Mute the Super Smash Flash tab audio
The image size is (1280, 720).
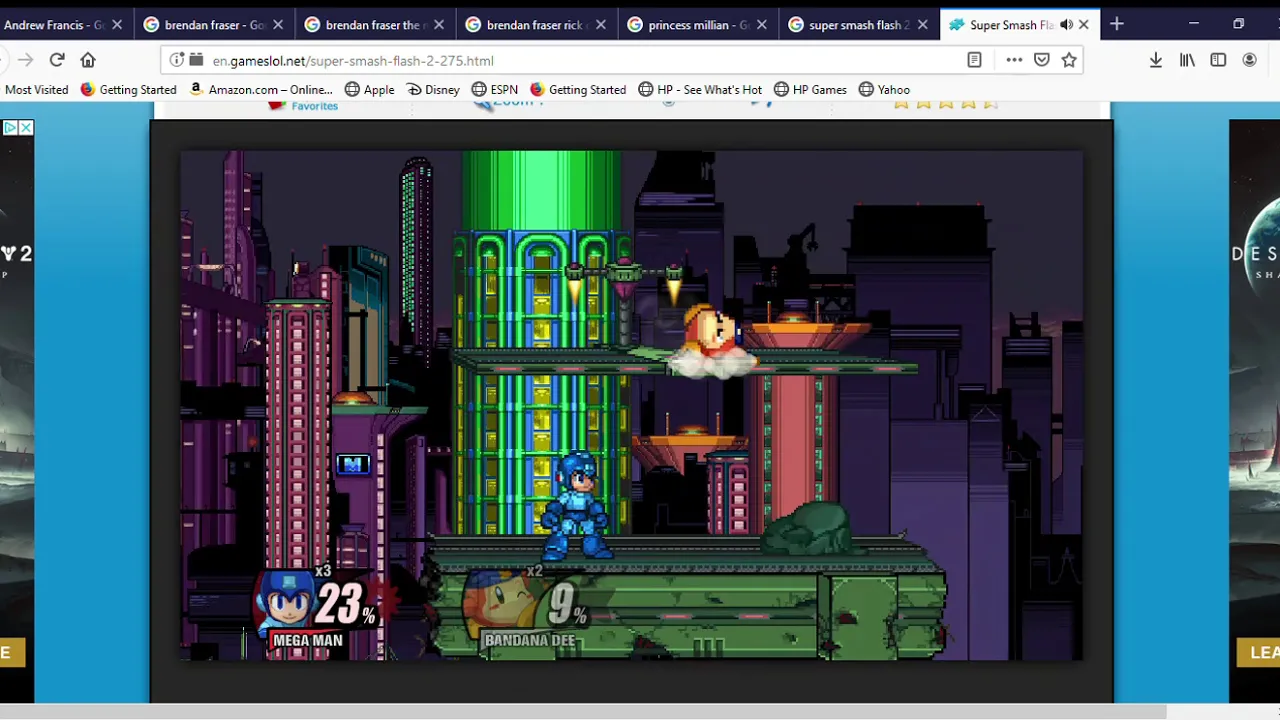(1066, 25)
